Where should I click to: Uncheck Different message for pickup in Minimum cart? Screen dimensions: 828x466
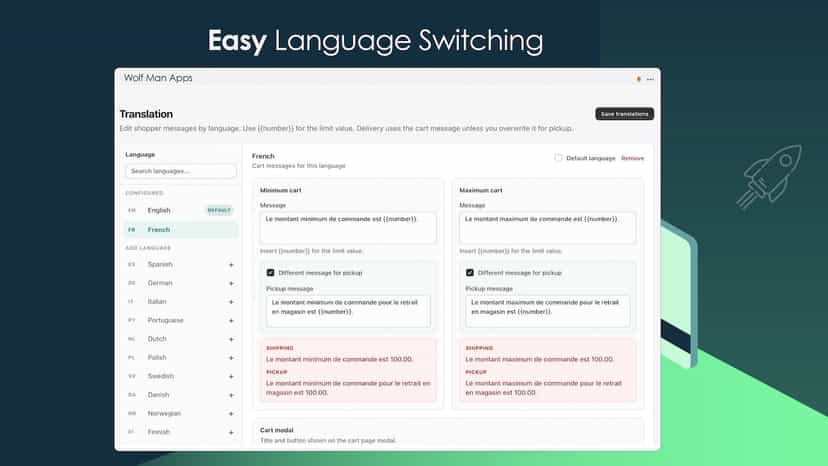coord(270,273)
